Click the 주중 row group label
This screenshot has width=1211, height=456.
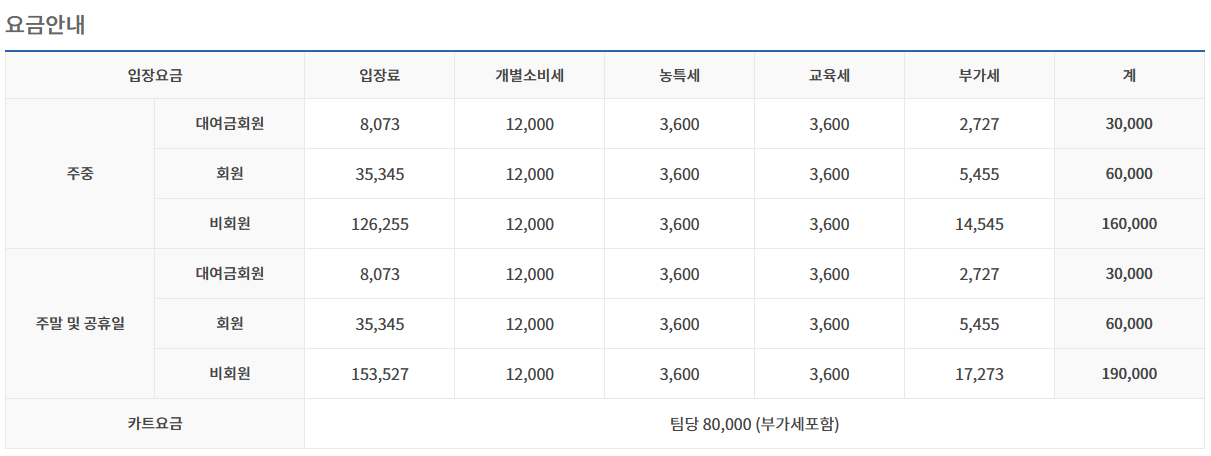click(x=80, y=174)
